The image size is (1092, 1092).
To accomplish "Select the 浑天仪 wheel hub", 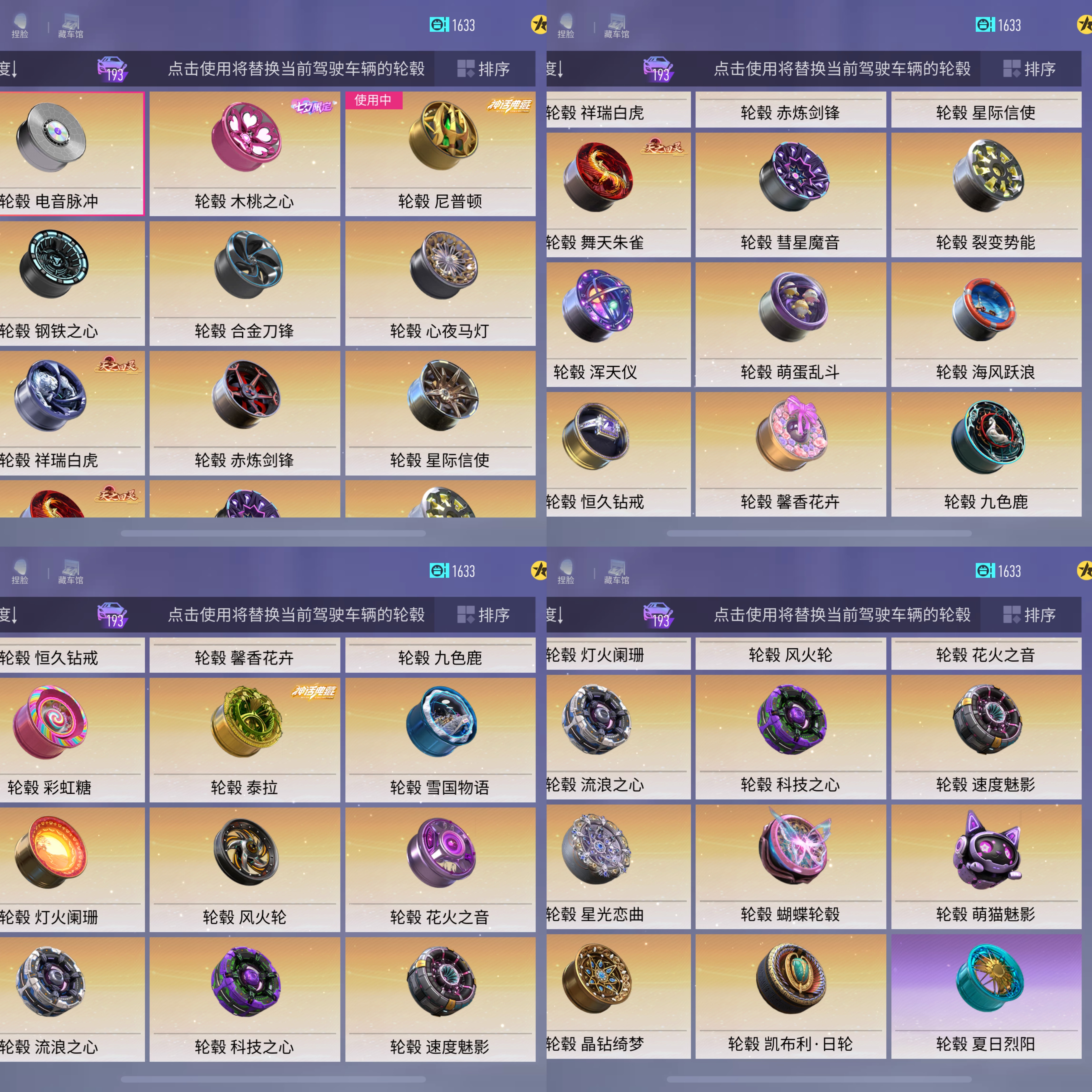I will tap(618, 325).
